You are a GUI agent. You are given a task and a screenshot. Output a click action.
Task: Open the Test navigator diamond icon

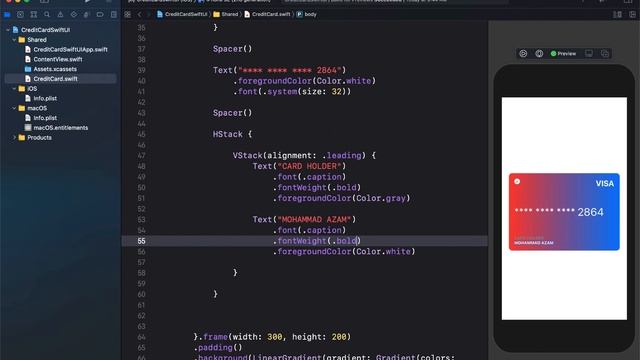pos(73,15)
